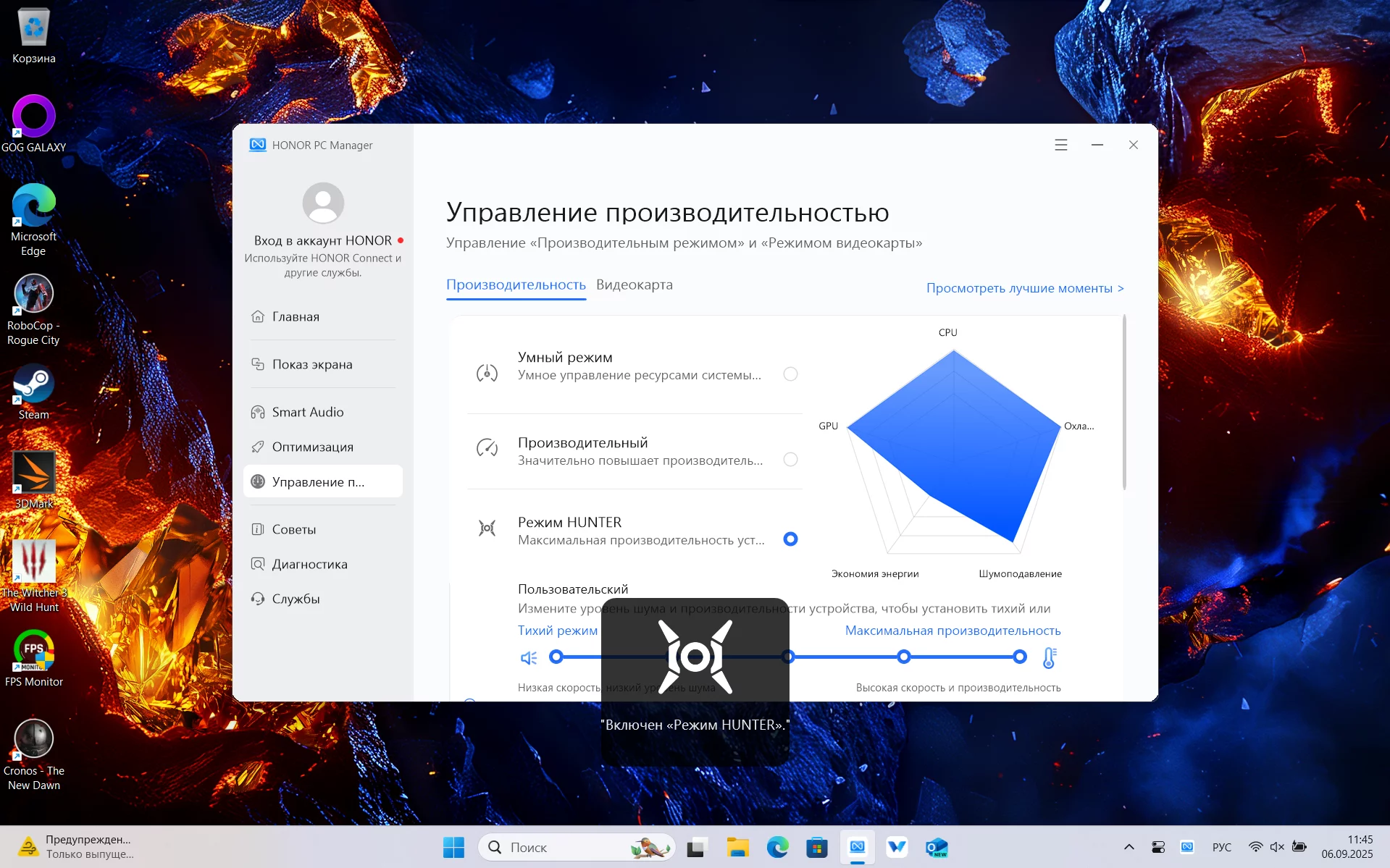Open Советы section

click(x=323, y=529)
